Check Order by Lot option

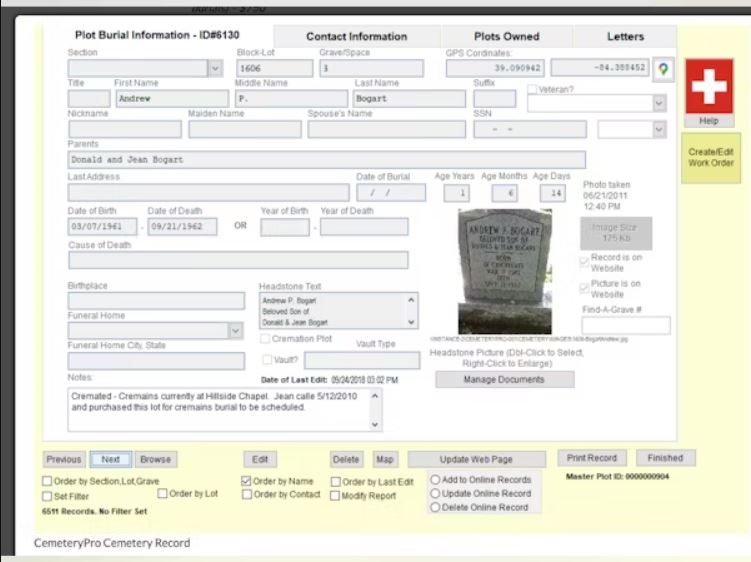162,493
